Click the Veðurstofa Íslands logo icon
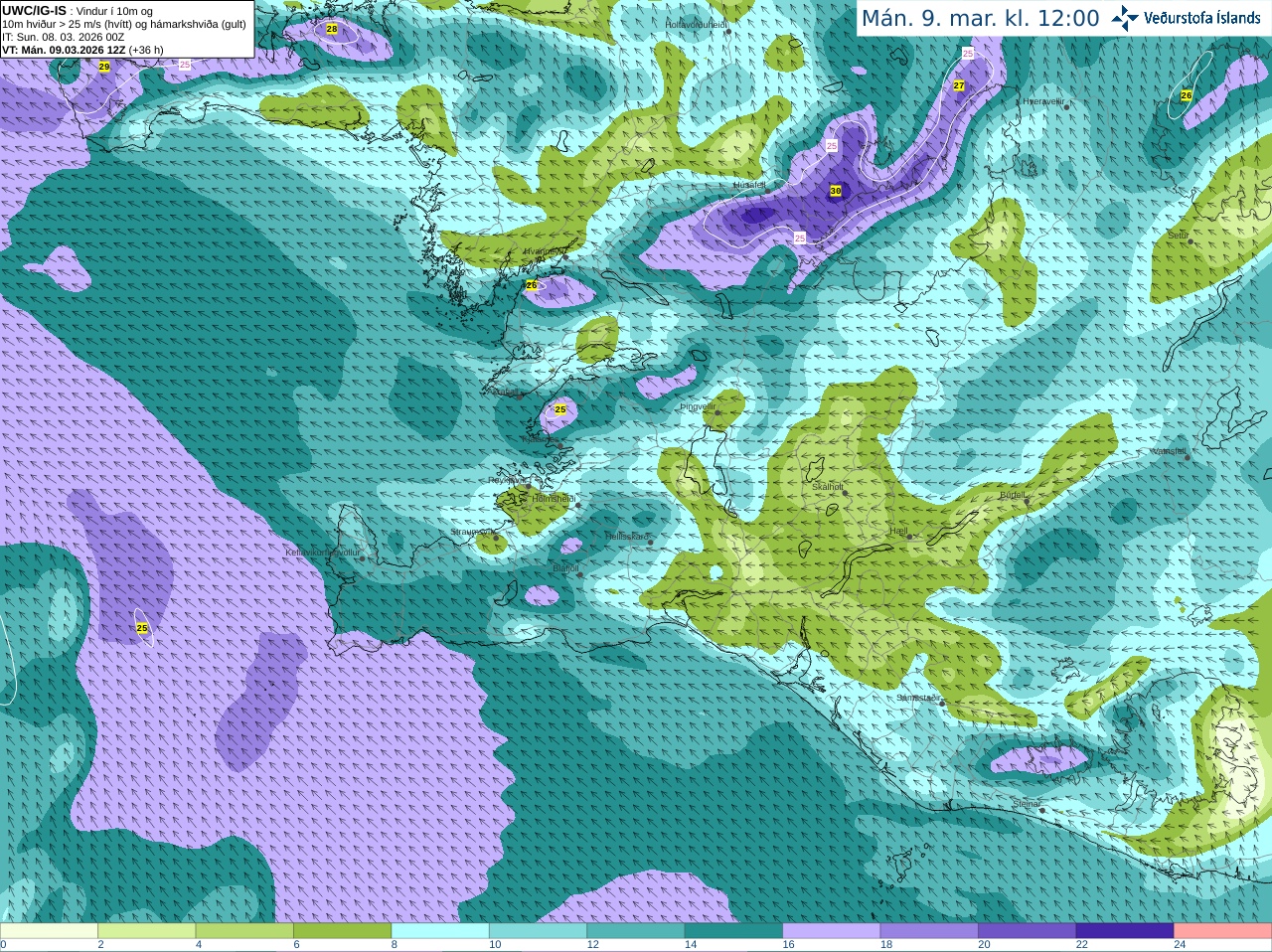 coord(1125,18)
